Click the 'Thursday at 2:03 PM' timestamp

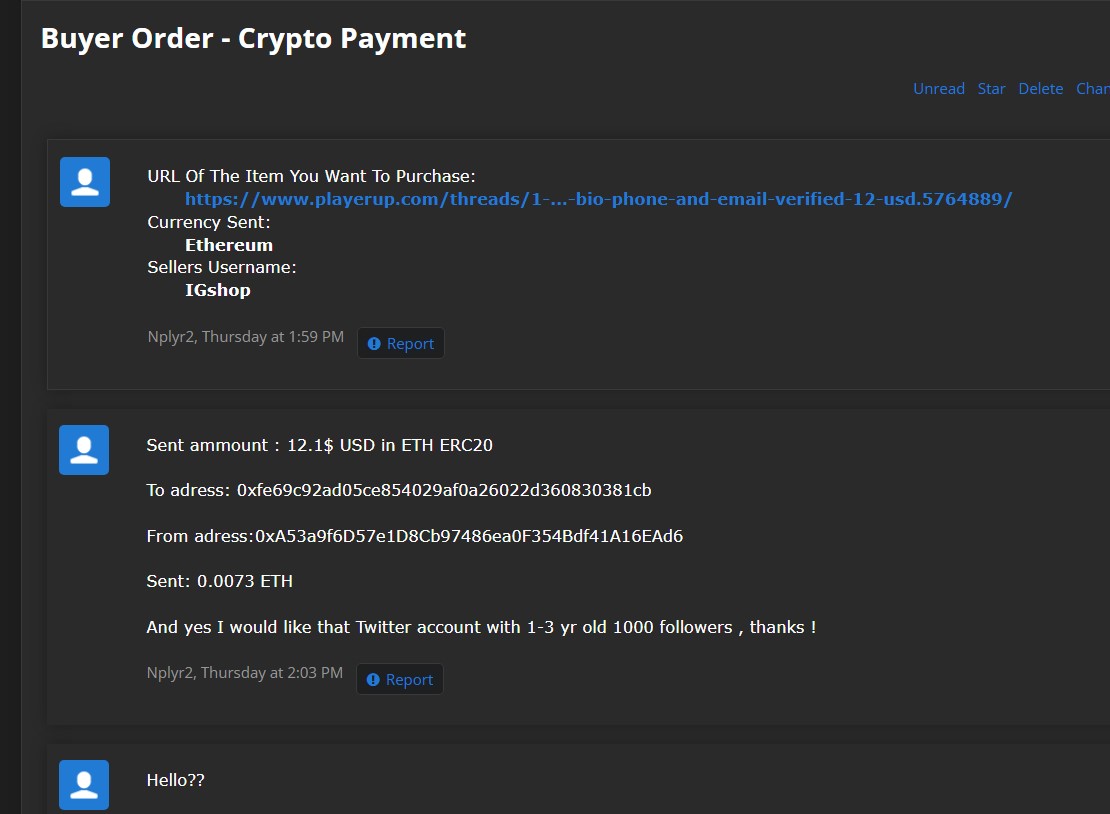[x=272, y=673]
